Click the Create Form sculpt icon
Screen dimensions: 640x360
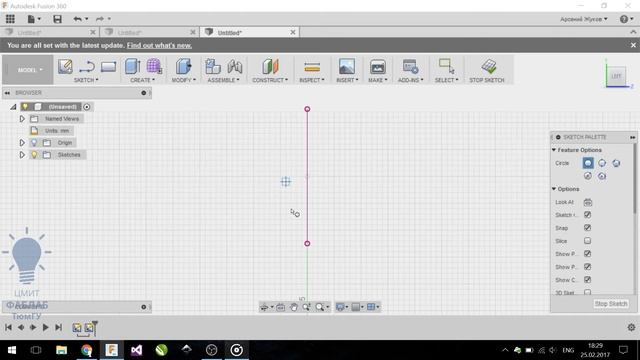pos(154,66)
